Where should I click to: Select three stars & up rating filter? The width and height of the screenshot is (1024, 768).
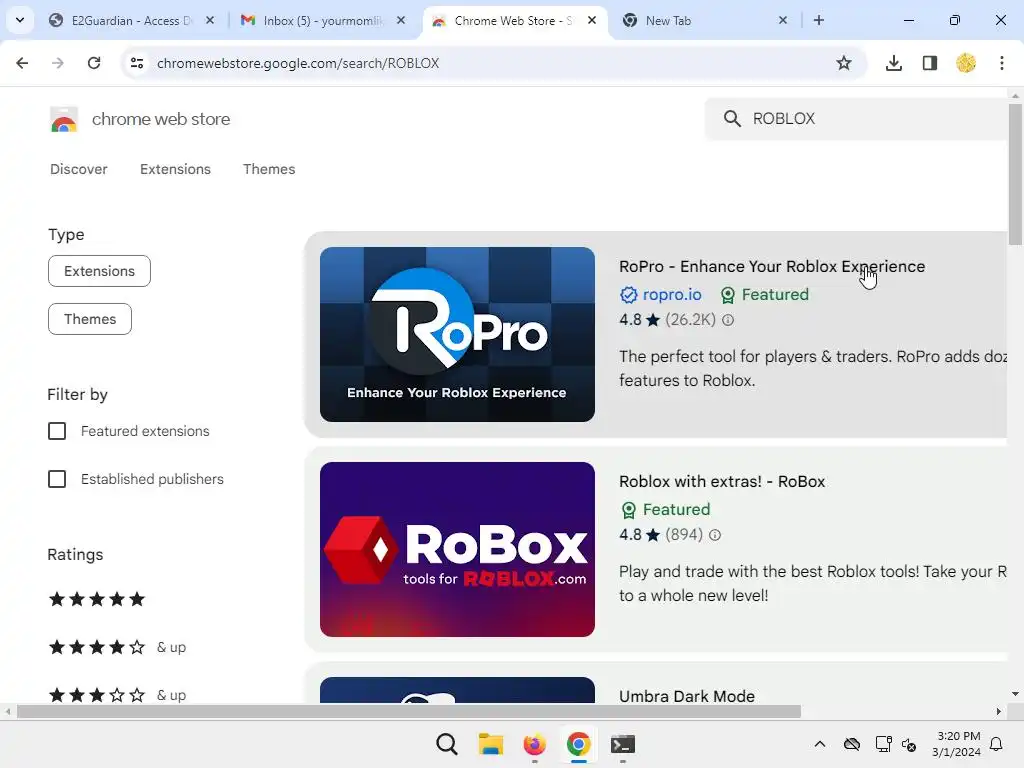pyautogui.click(x=118, y=695)
